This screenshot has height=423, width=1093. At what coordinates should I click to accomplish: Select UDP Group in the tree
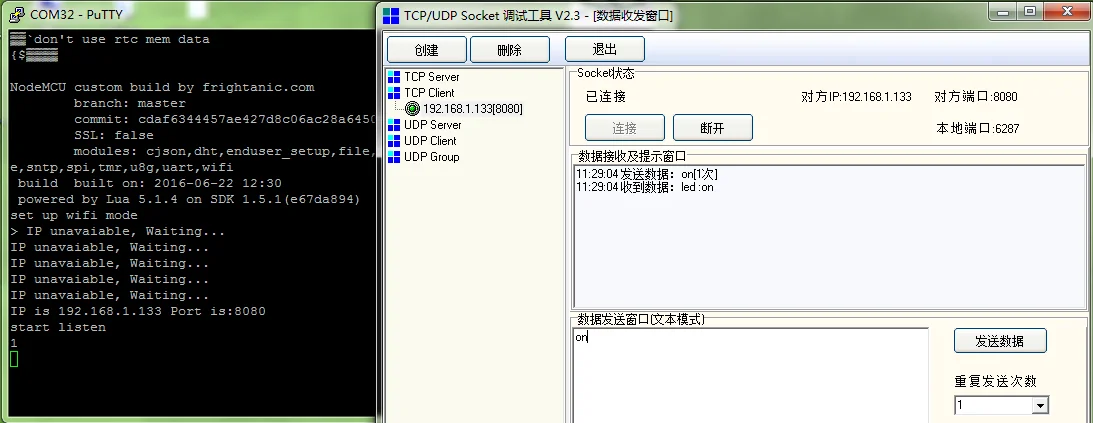click(x=431, y=157)
